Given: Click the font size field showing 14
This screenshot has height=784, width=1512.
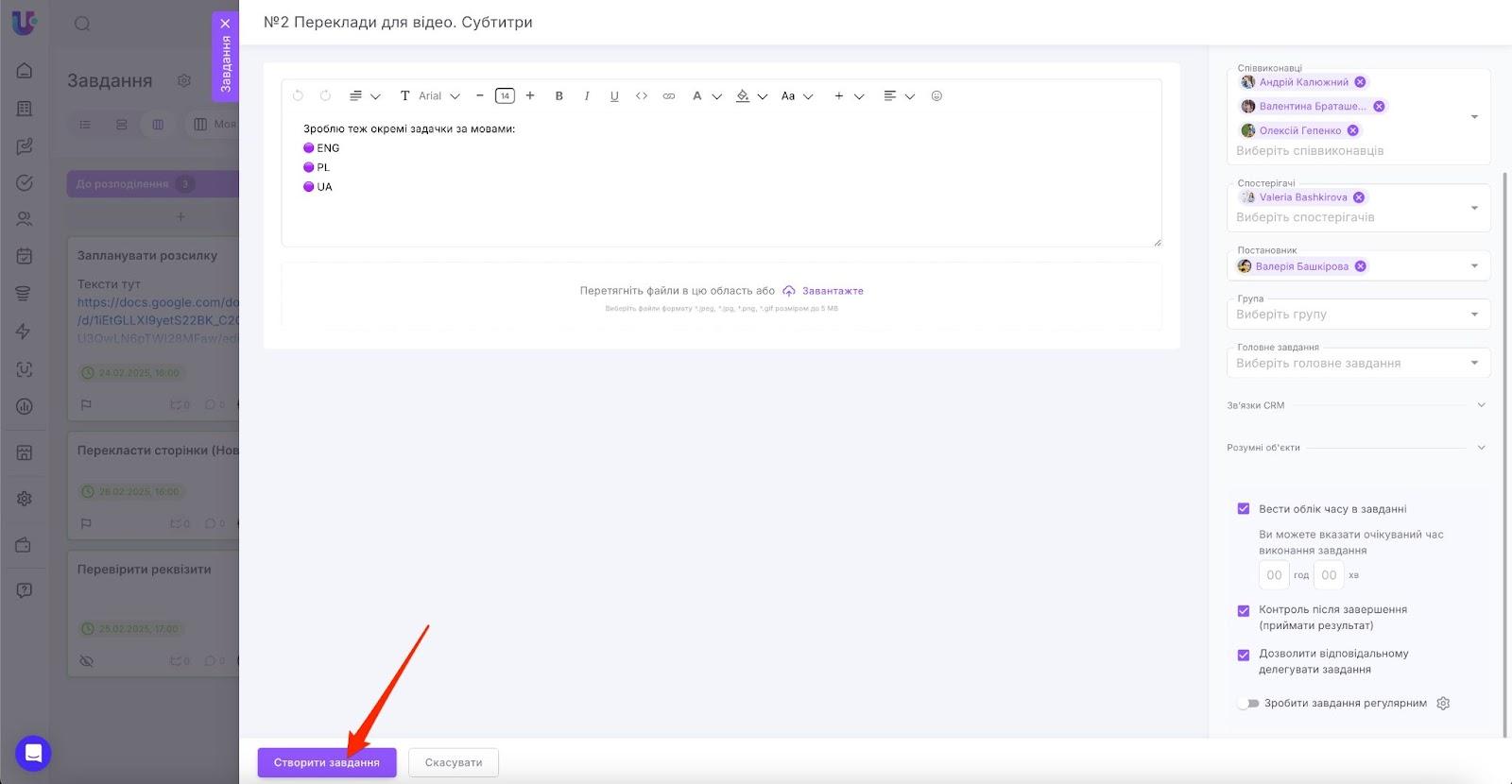Looking at the screenshot, I should (505, 95).
